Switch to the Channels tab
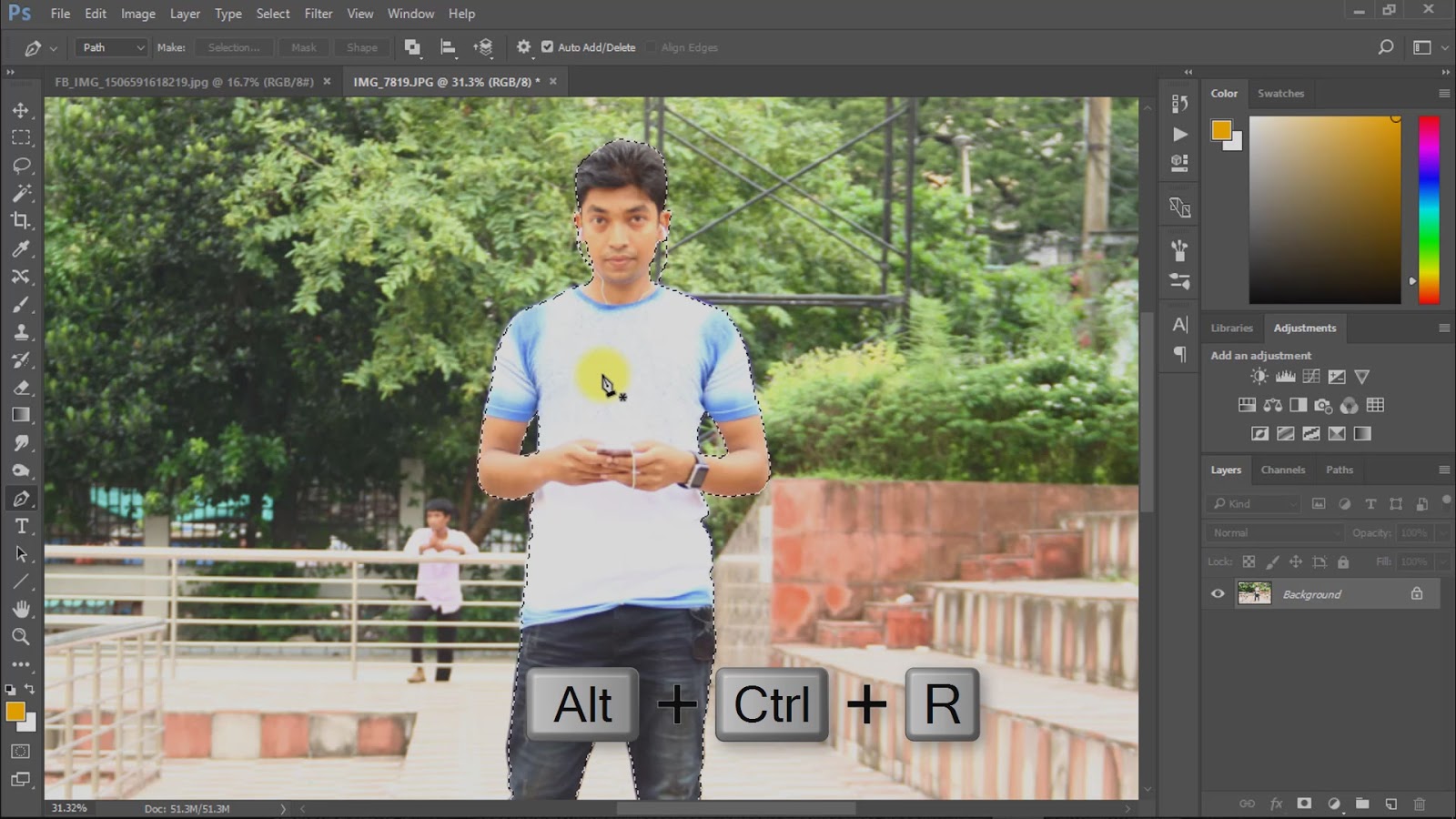Viewport: 1456px width, 819px height. pos(1282,470)
